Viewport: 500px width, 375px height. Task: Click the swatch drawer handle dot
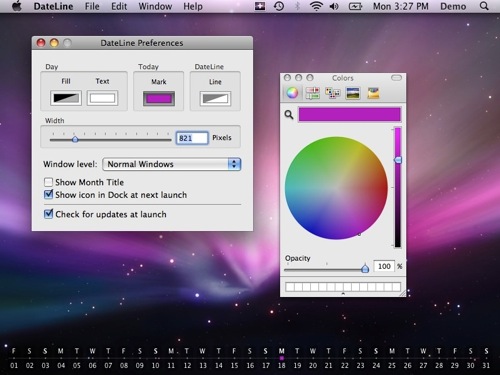pos(343,294)
